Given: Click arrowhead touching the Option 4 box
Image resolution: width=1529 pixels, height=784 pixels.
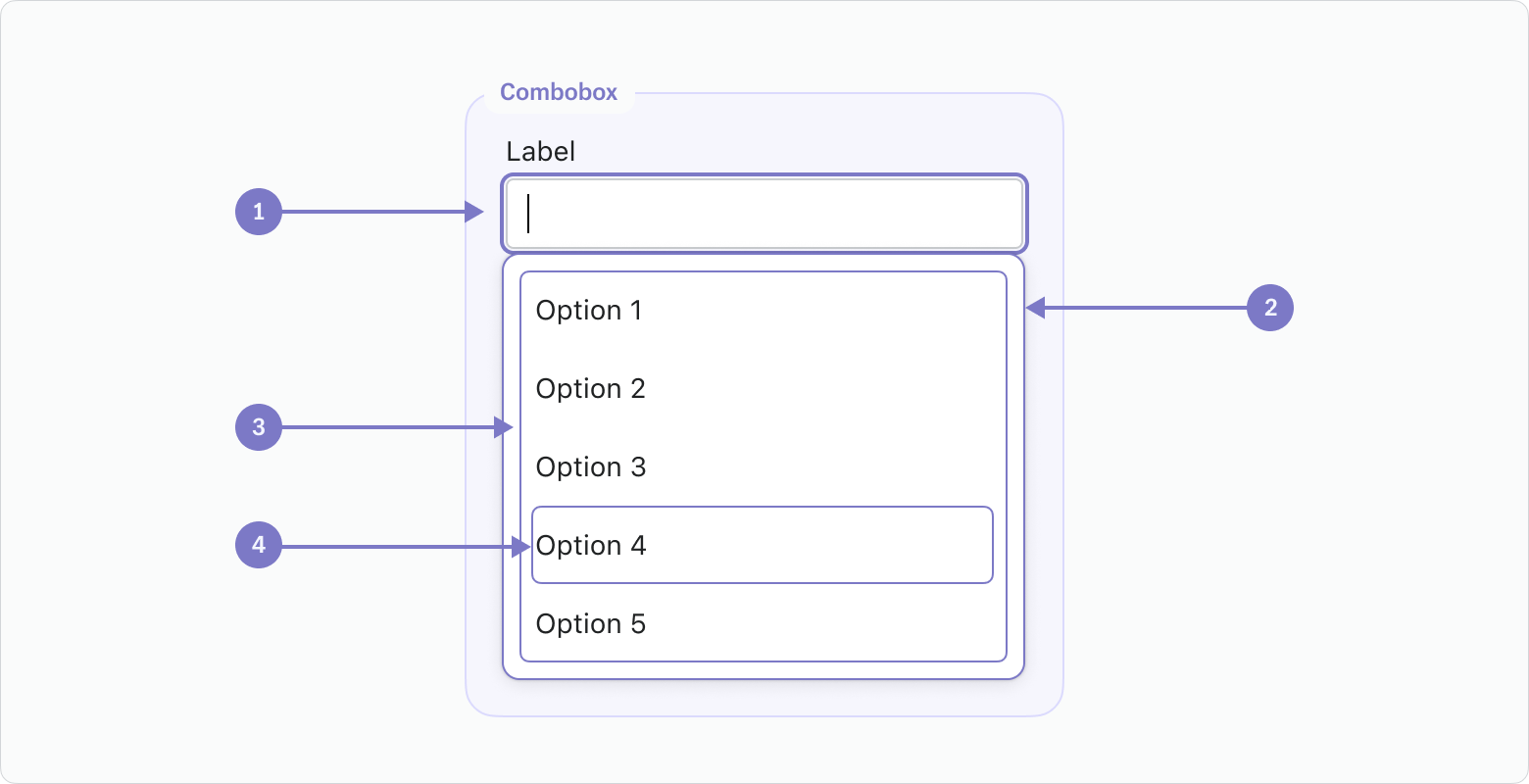Looking at the screenshot, I should [521, 546].
